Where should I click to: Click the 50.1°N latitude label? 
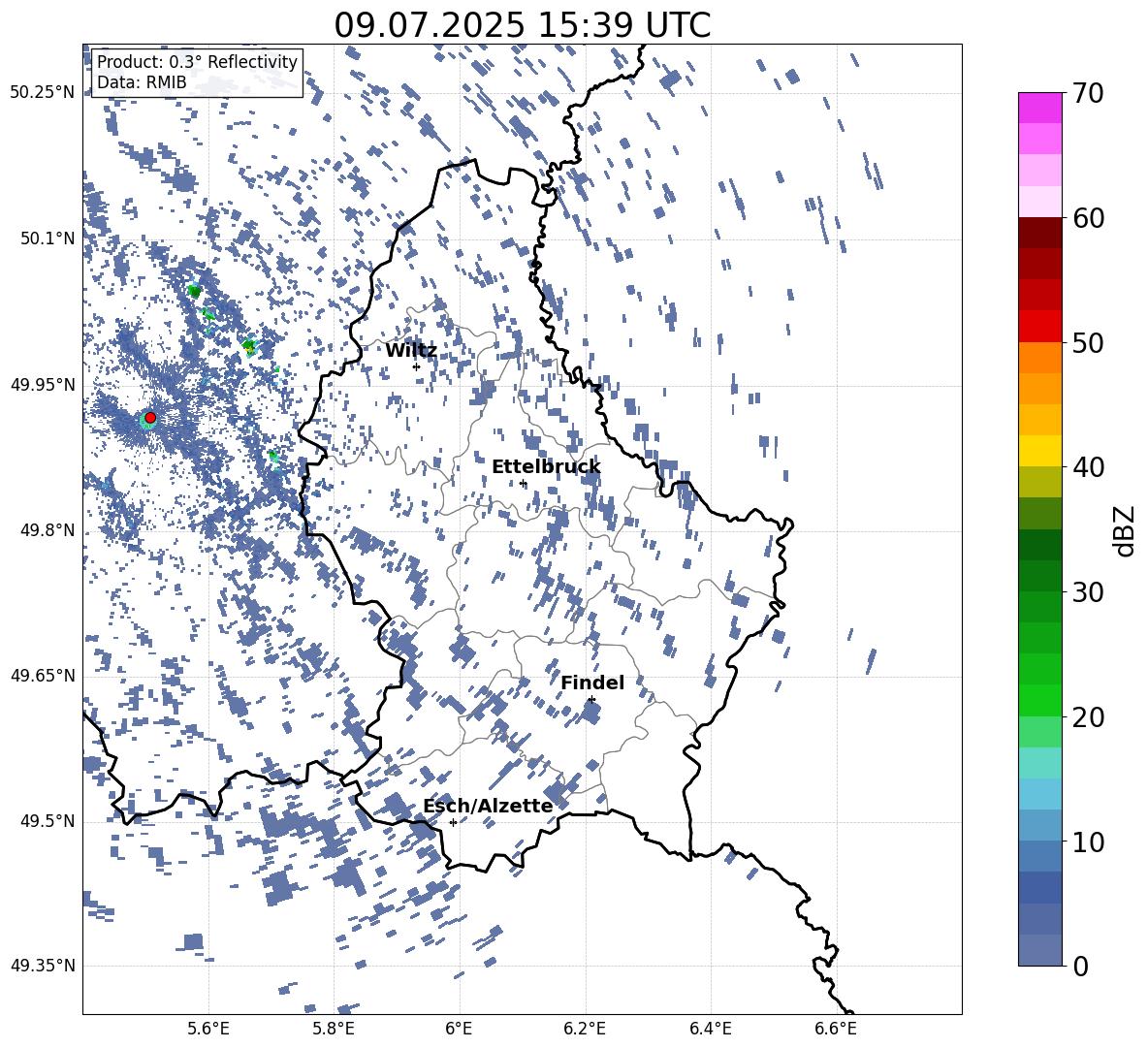(x=48, y=238)
